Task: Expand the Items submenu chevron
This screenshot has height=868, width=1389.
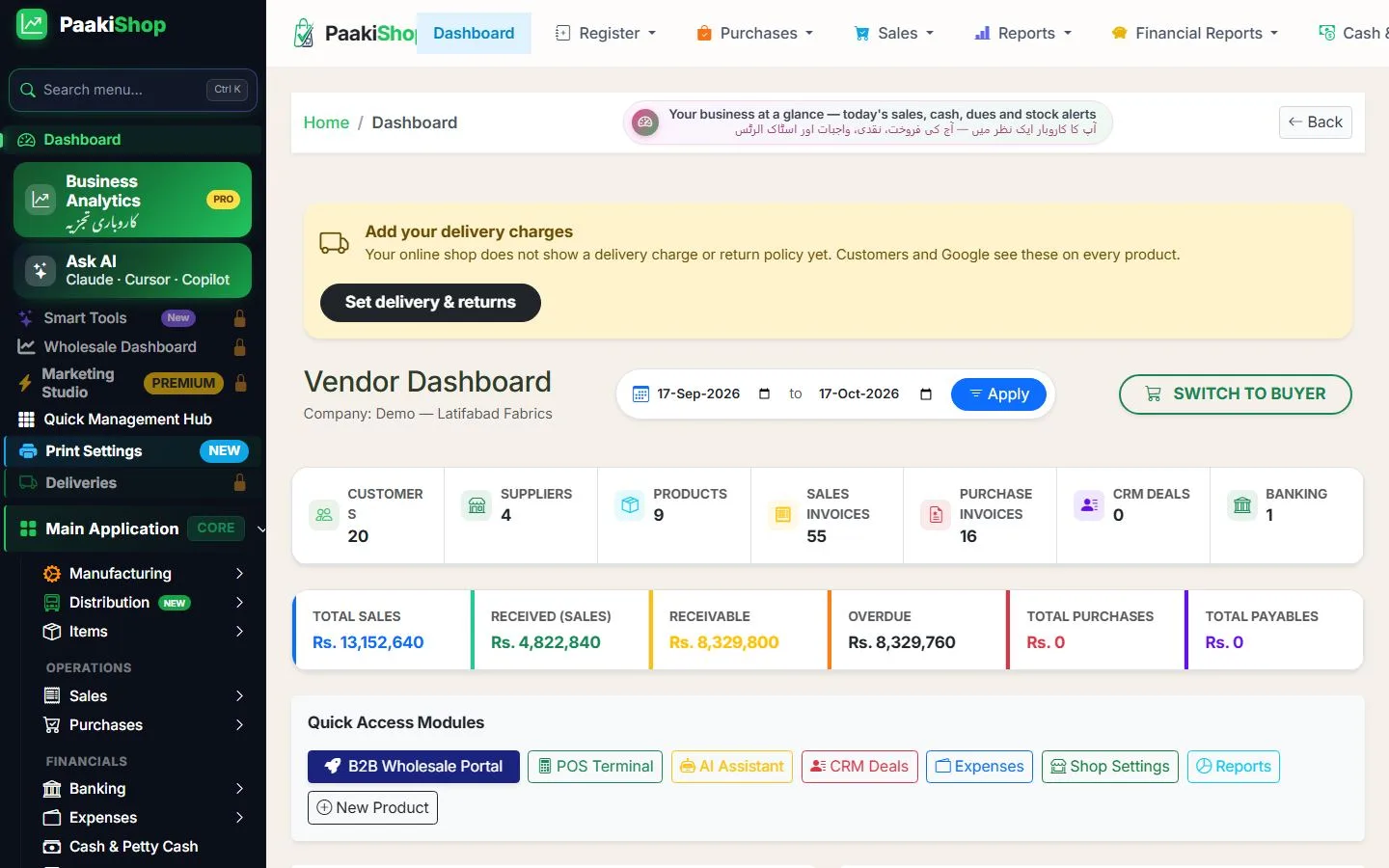Action: point(239,632)
